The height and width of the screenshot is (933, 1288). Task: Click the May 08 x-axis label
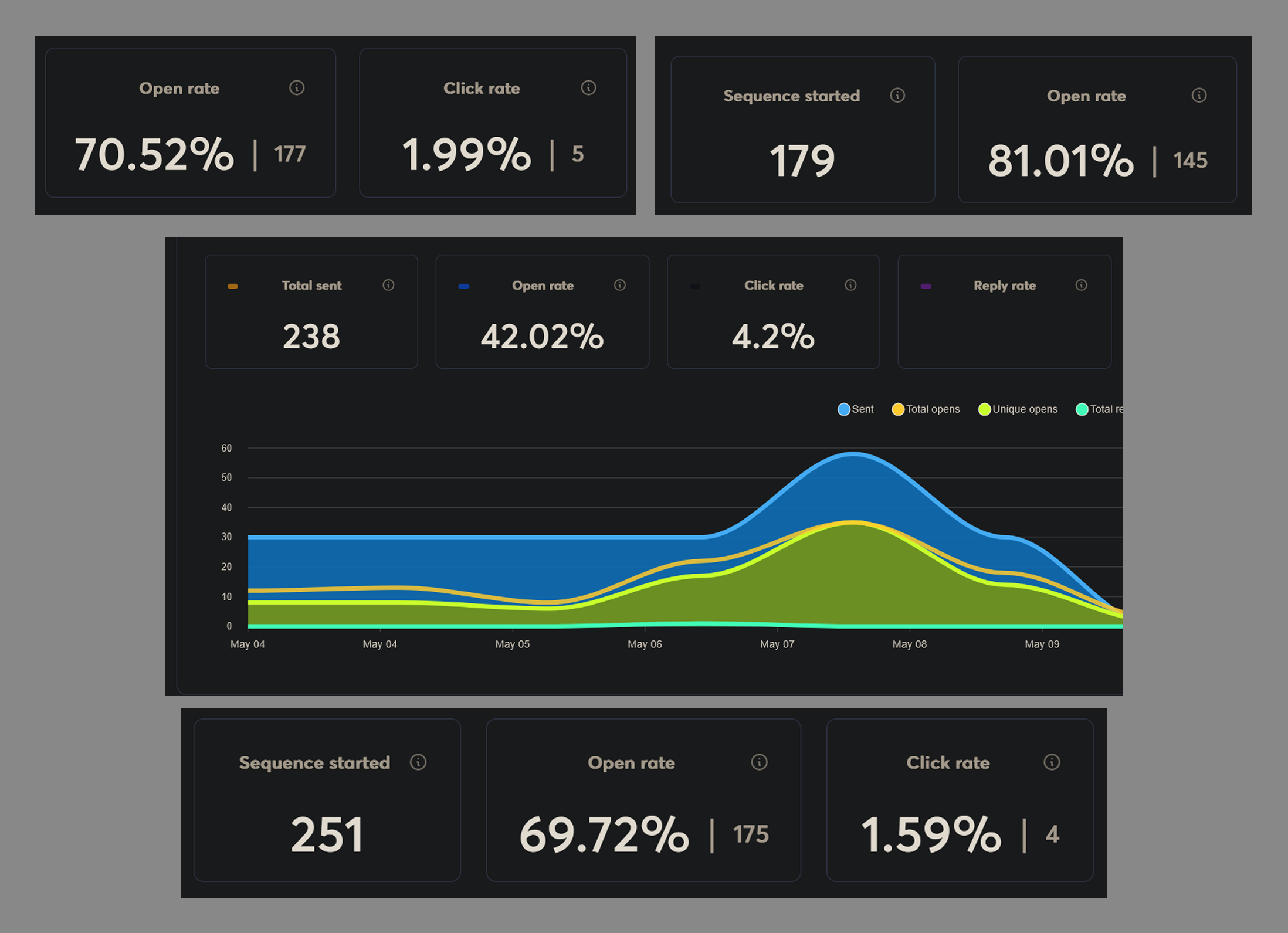(910, 644)
